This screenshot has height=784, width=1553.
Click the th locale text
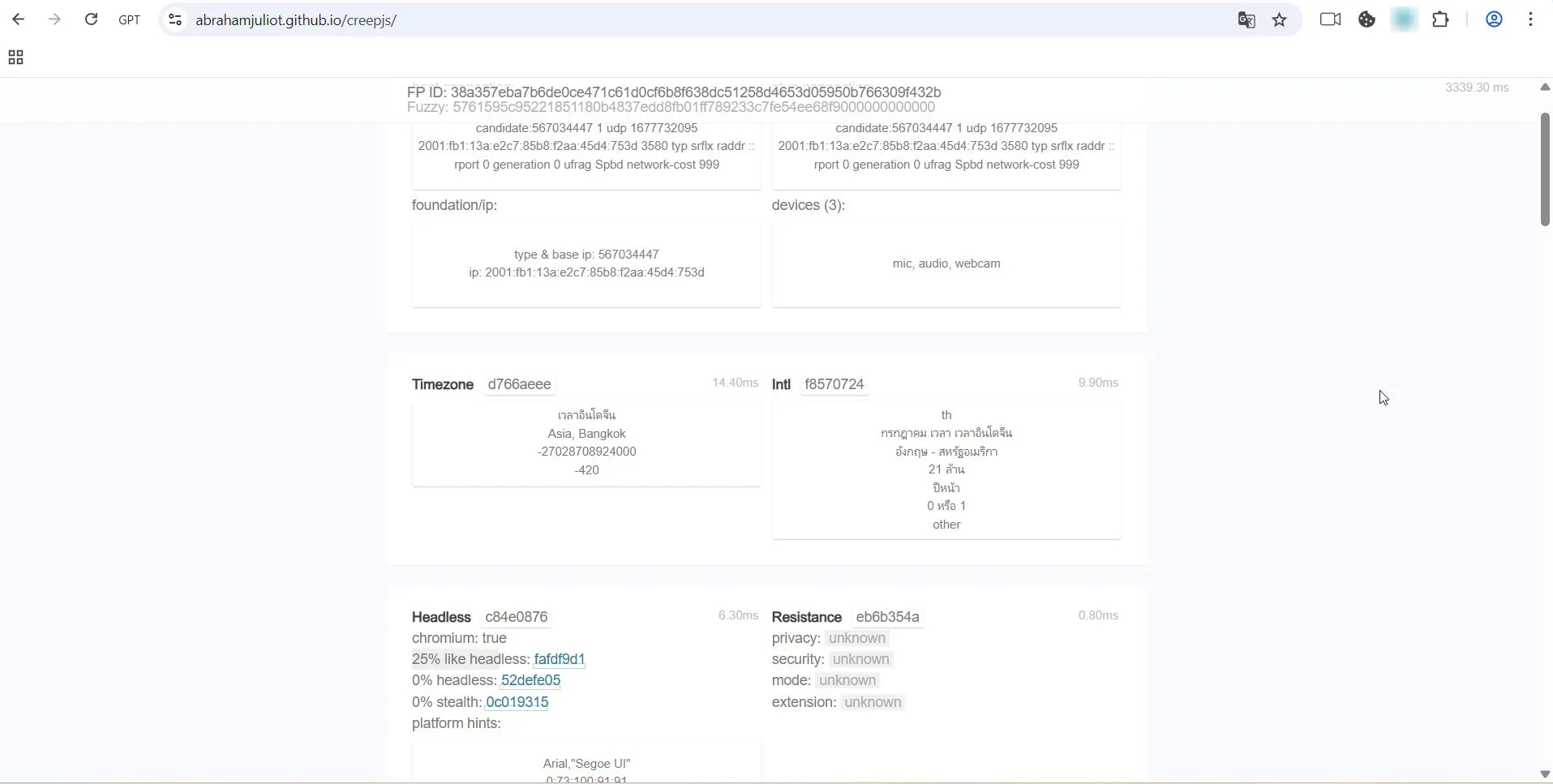tap(946, 415)
